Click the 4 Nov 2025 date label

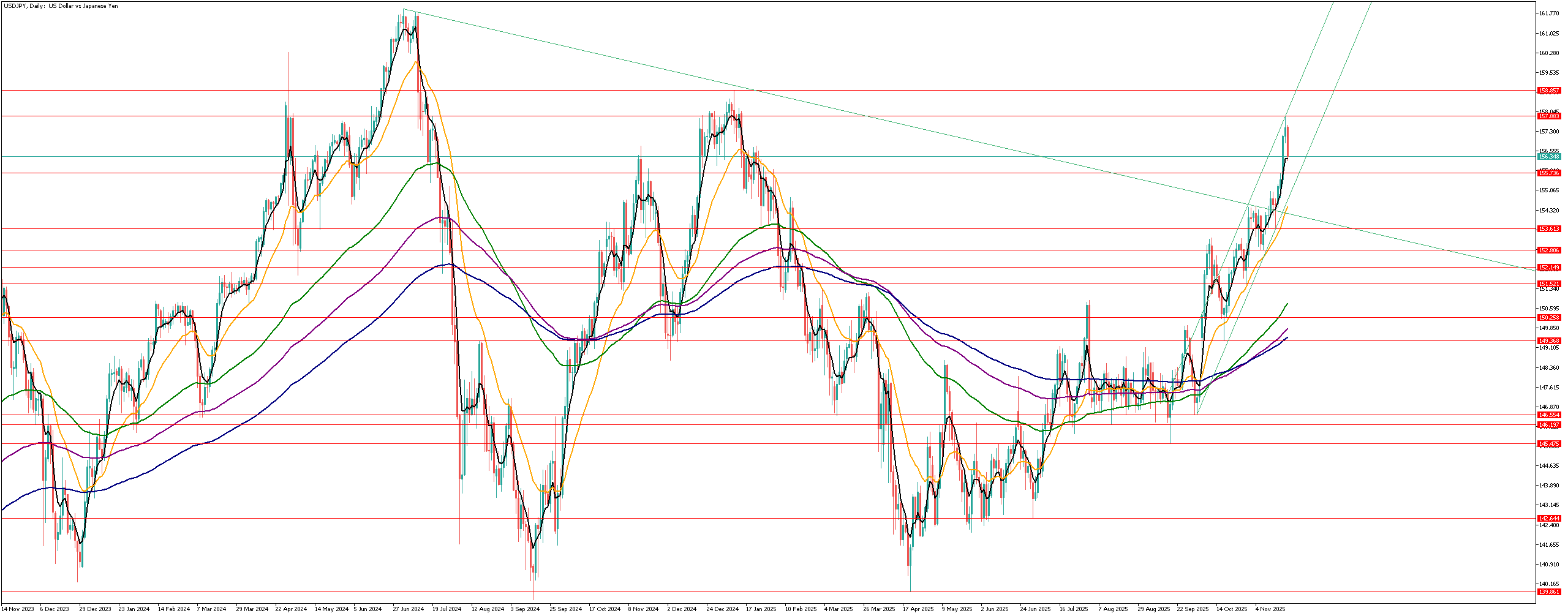pyautogui.click(x=1270, y=609)
